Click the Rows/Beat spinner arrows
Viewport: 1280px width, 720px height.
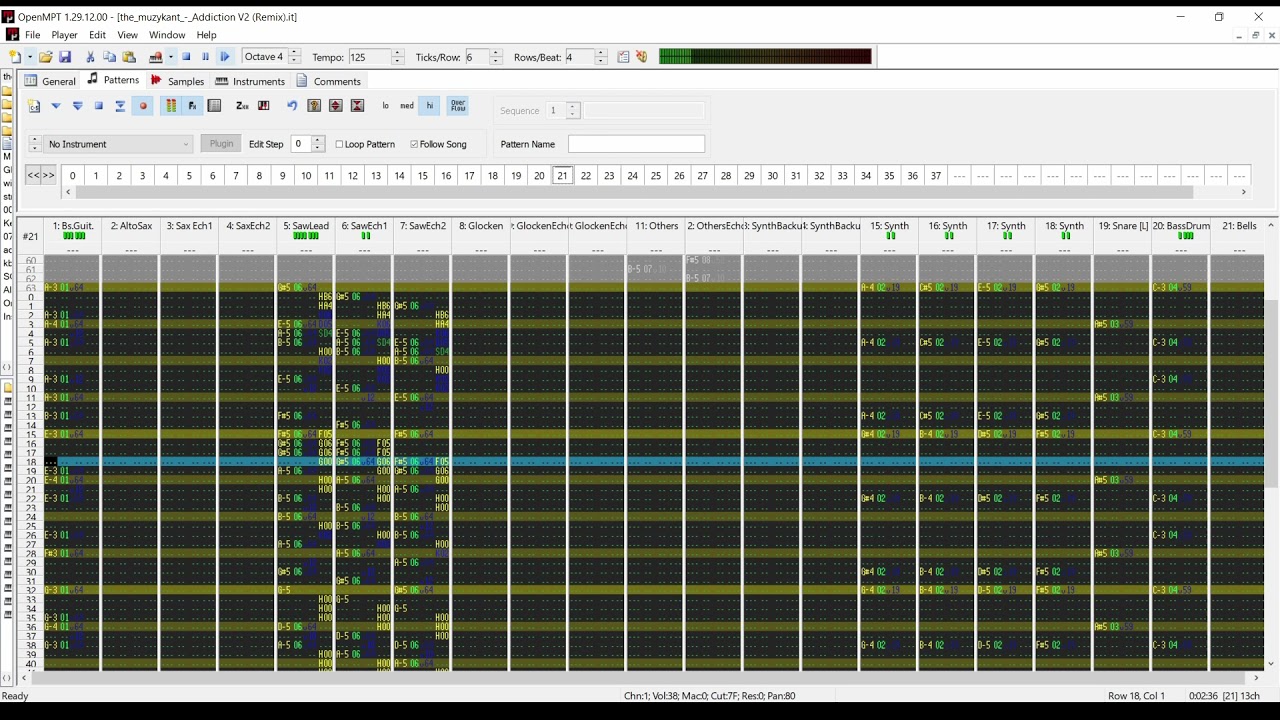(x=601, y=57)
